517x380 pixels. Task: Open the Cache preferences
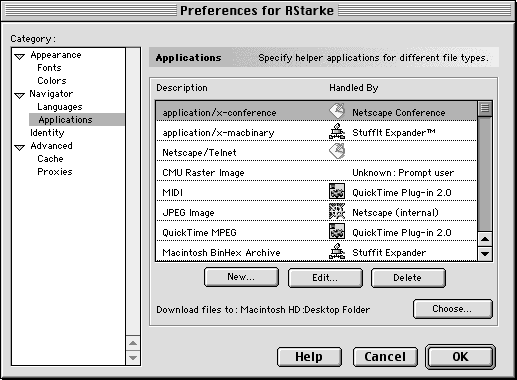50,159
